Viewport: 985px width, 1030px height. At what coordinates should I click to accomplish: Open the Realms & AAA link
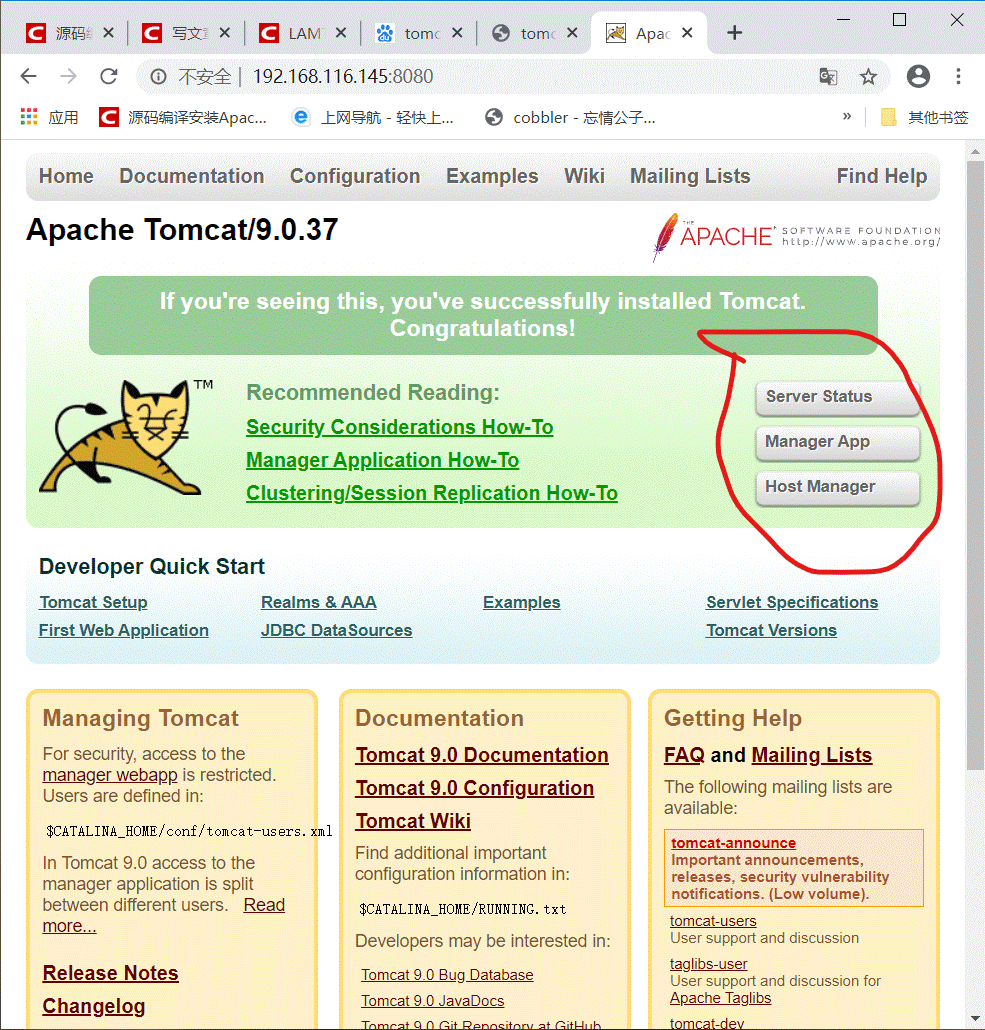point(319,602)
